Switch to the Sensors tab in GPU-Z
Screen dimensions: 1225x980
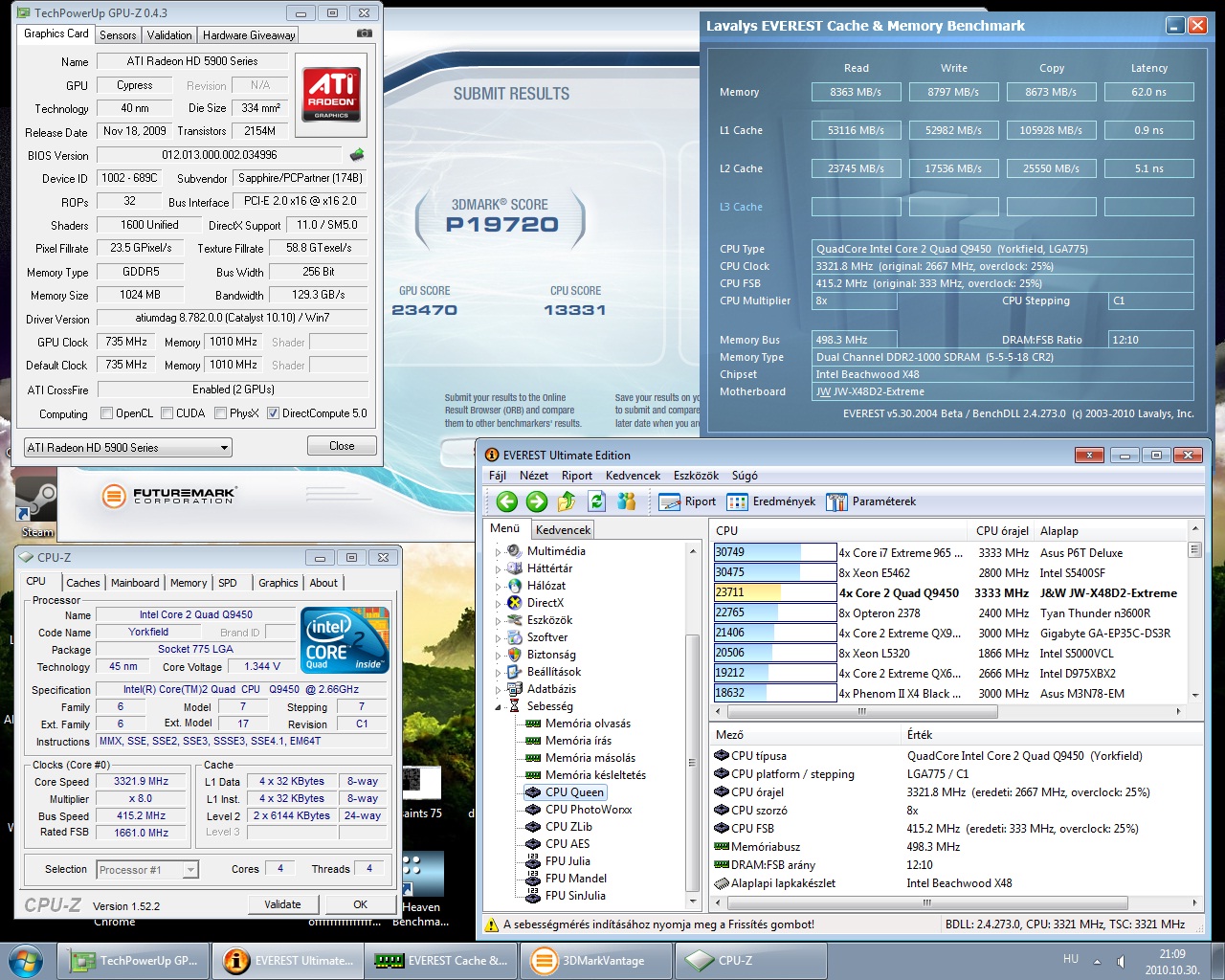(x=118, y=35)
